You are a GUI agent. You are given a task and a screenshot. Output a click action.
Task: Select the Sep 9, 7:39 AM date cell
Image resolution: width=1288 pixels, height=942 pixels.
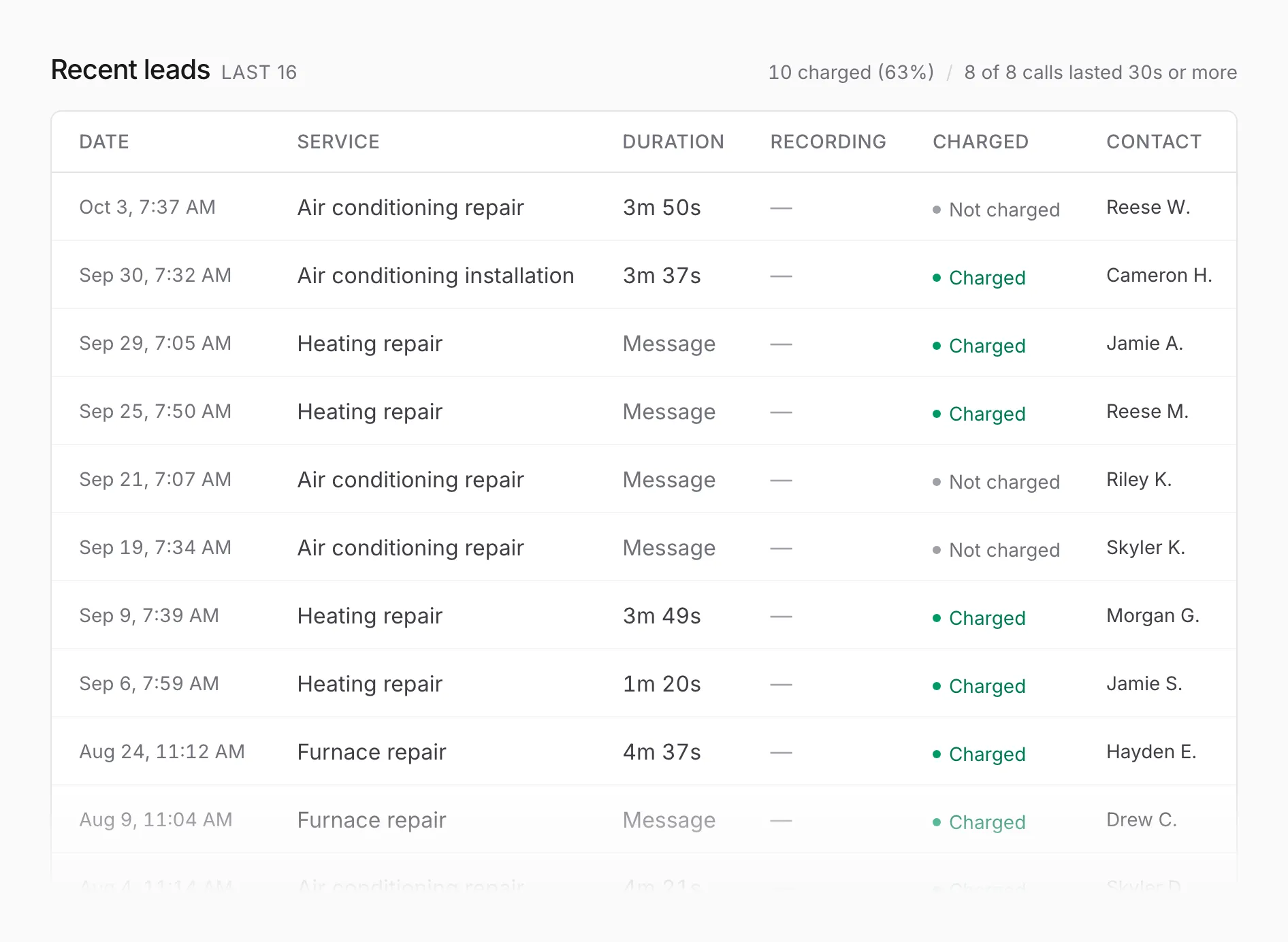coord(149,615)
